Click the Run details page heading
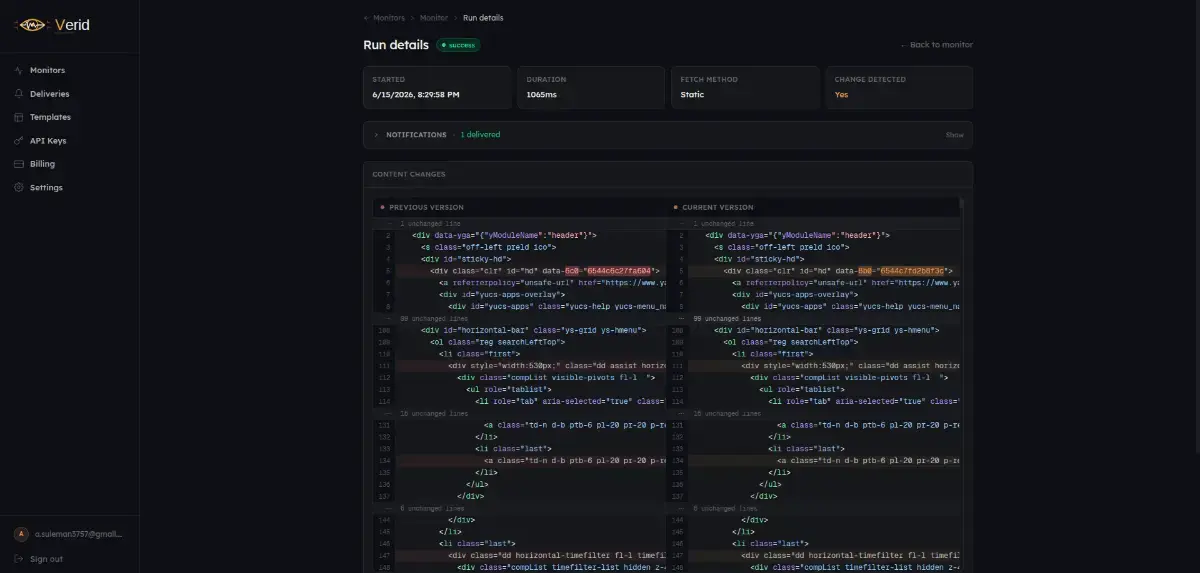 point(396,45)
